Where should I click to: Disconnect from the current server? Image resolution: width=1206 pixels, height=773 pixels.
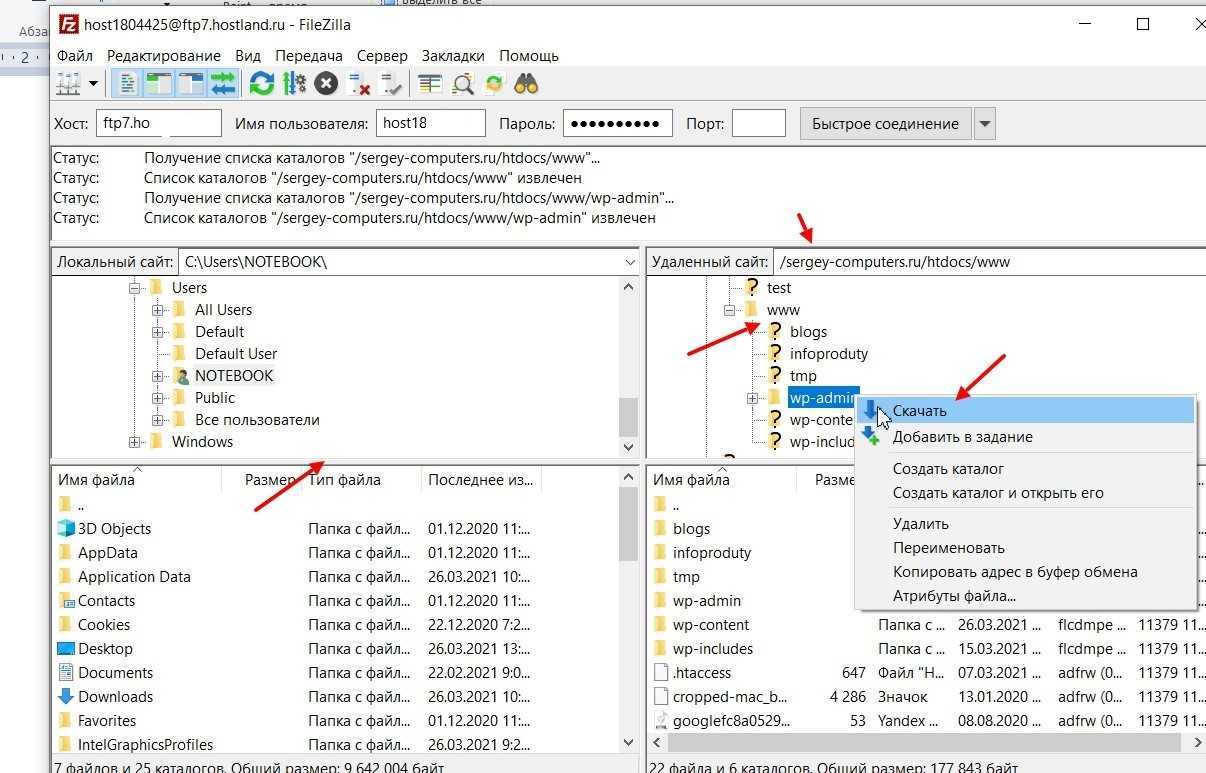click(x=359, y=84)
